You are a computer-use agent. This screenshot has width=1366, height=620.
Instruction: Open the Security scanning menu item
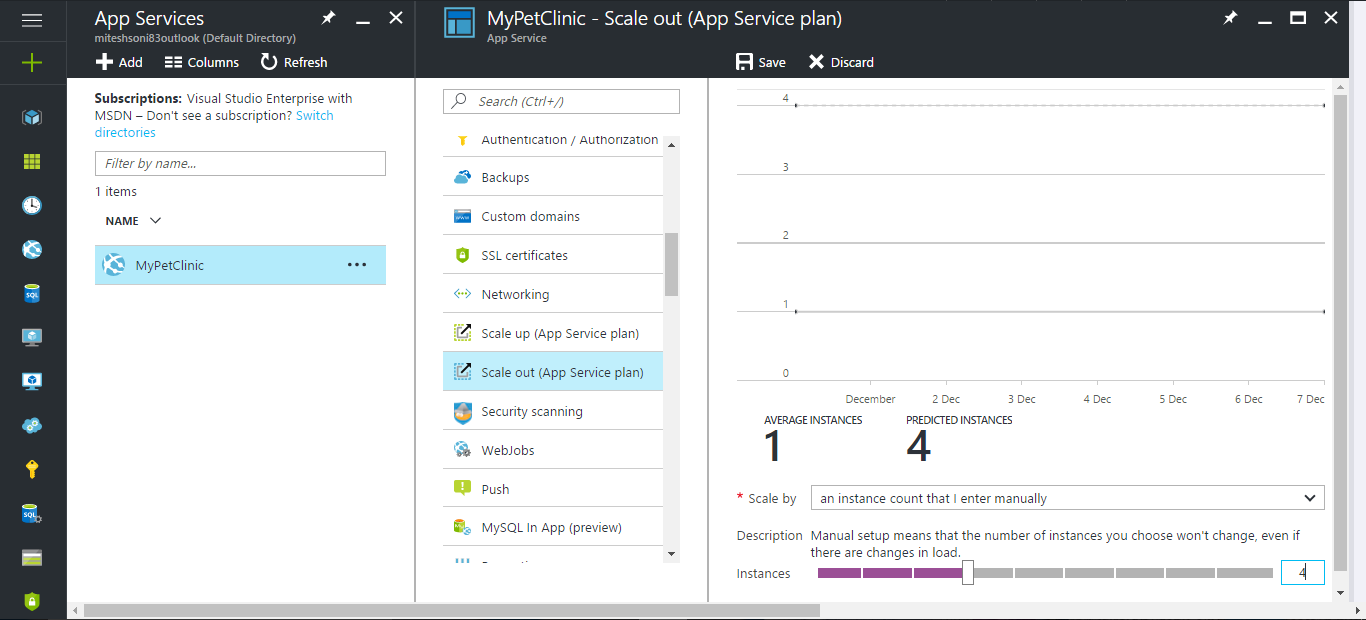click(553, 411)
